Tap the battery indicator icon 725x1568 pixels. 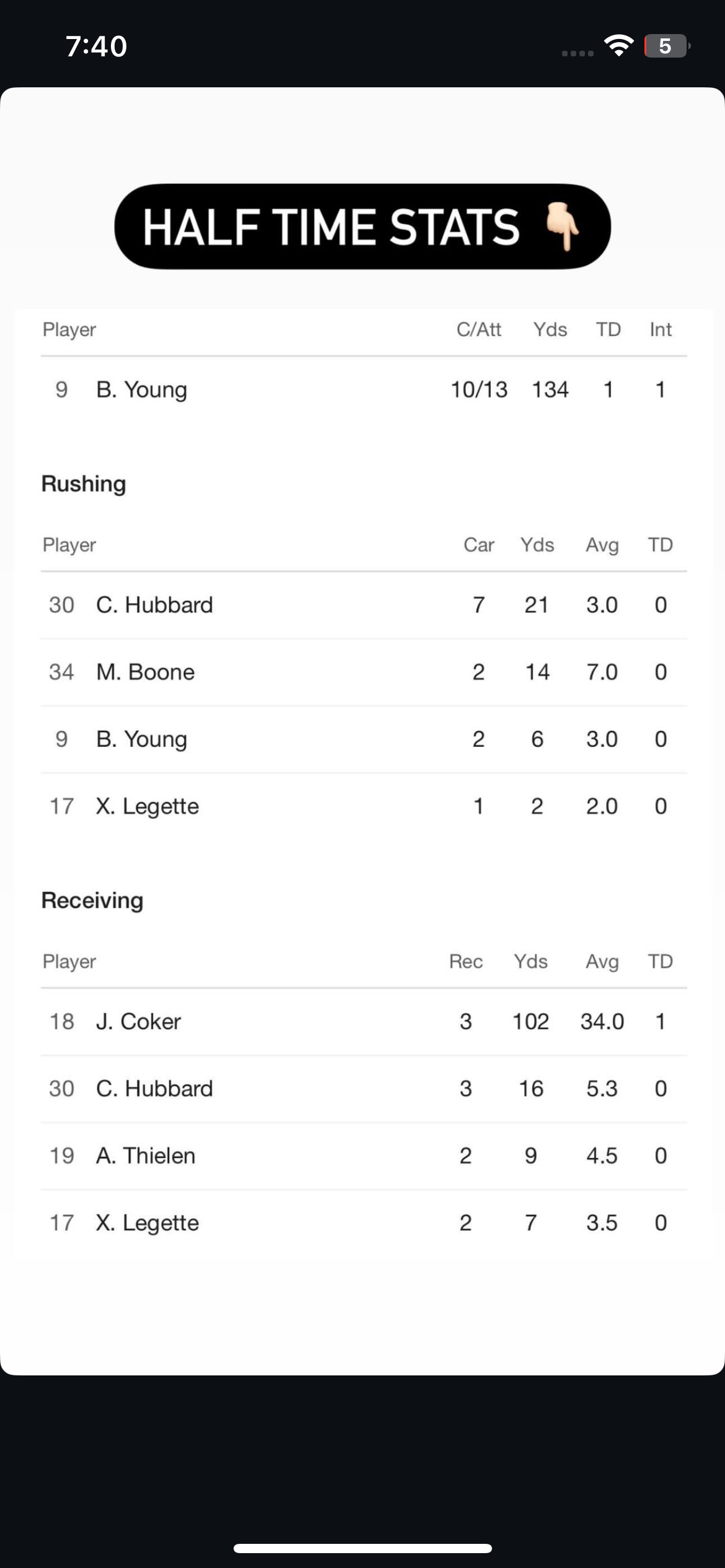[667, 46]
